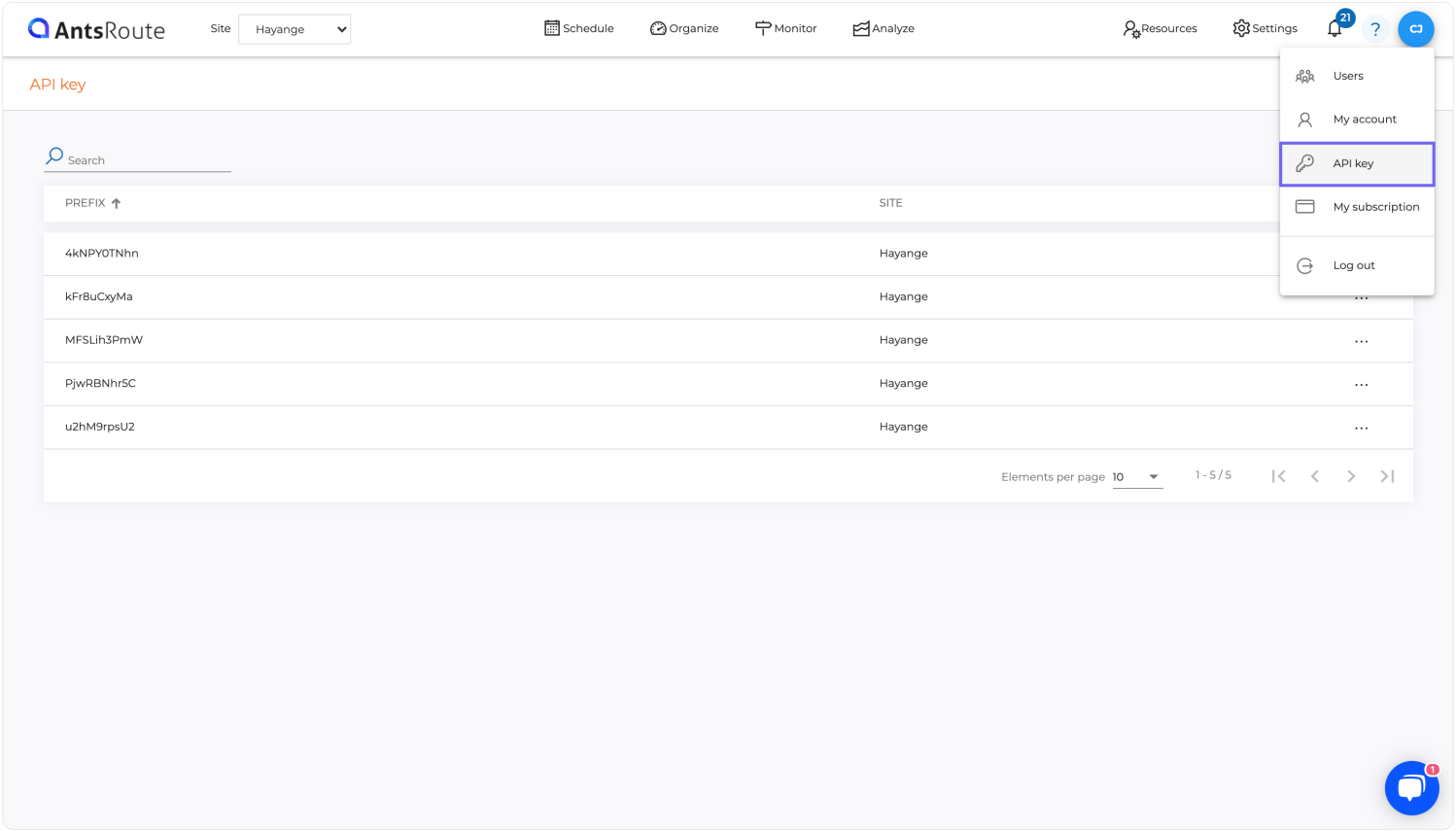Open the blue account avatar menu
This screenshot has height=831, width=1456.
pos(1416,29)
